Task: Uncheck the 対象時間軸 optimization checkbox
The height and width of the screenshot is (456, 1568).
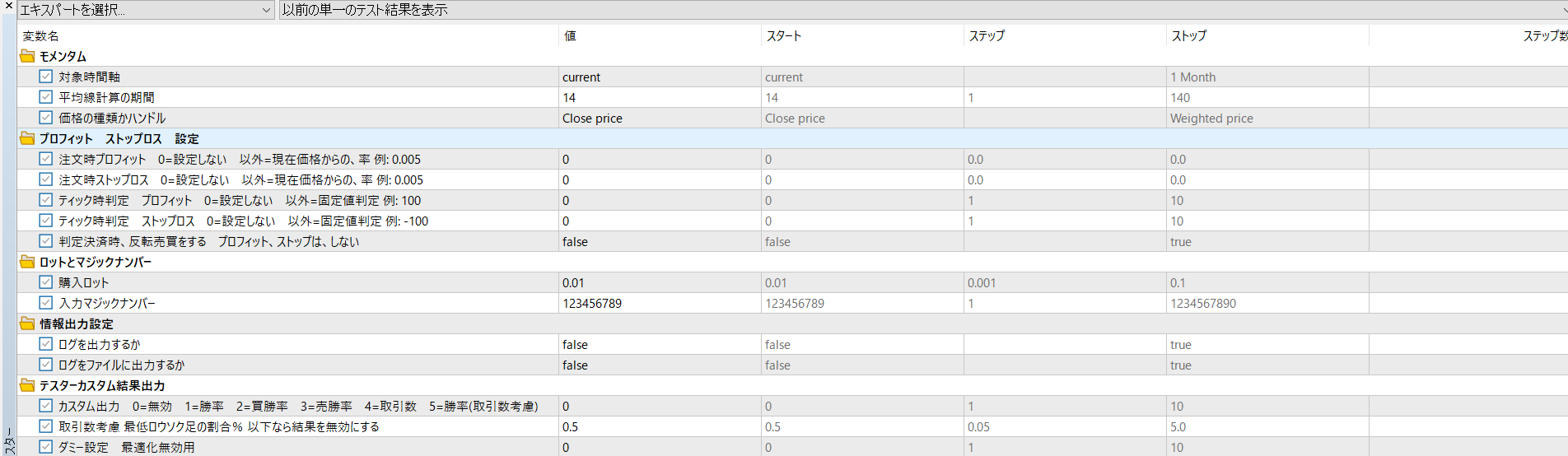Action: [x=46, y=77]
